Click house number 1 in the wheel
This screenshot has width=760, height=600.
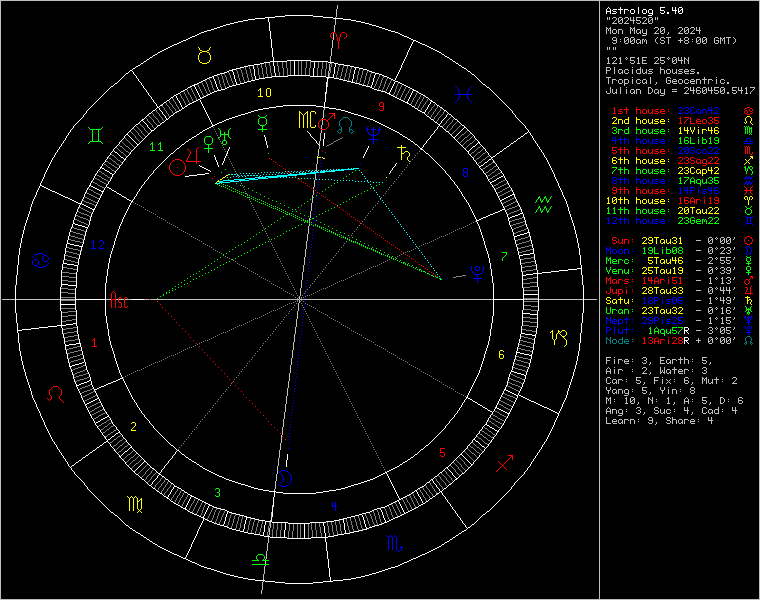[94, 343]
